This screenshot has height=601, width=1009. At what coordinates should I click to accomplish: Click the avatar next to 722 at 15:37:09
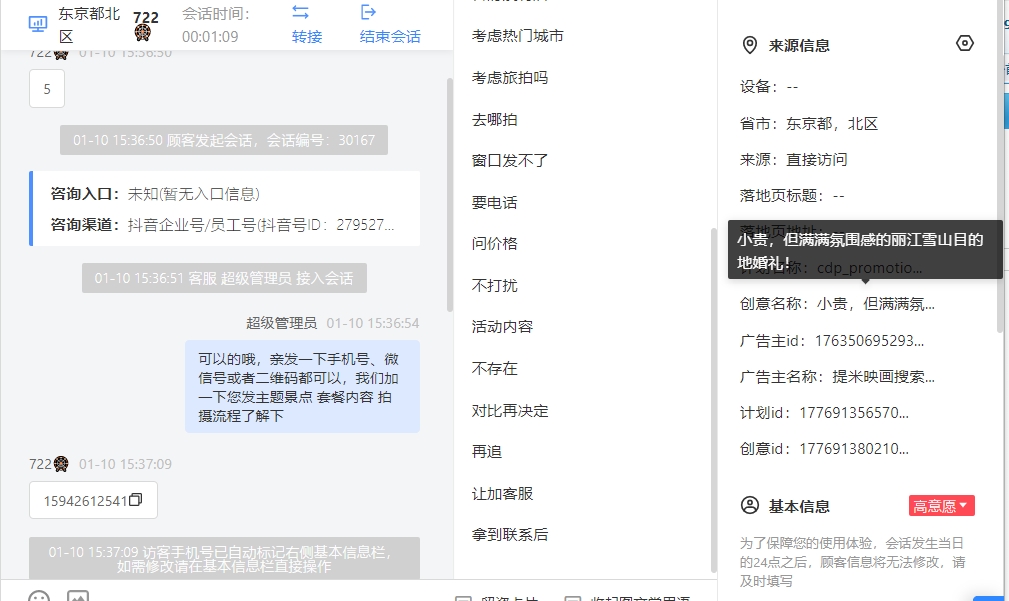coord(61,463)
